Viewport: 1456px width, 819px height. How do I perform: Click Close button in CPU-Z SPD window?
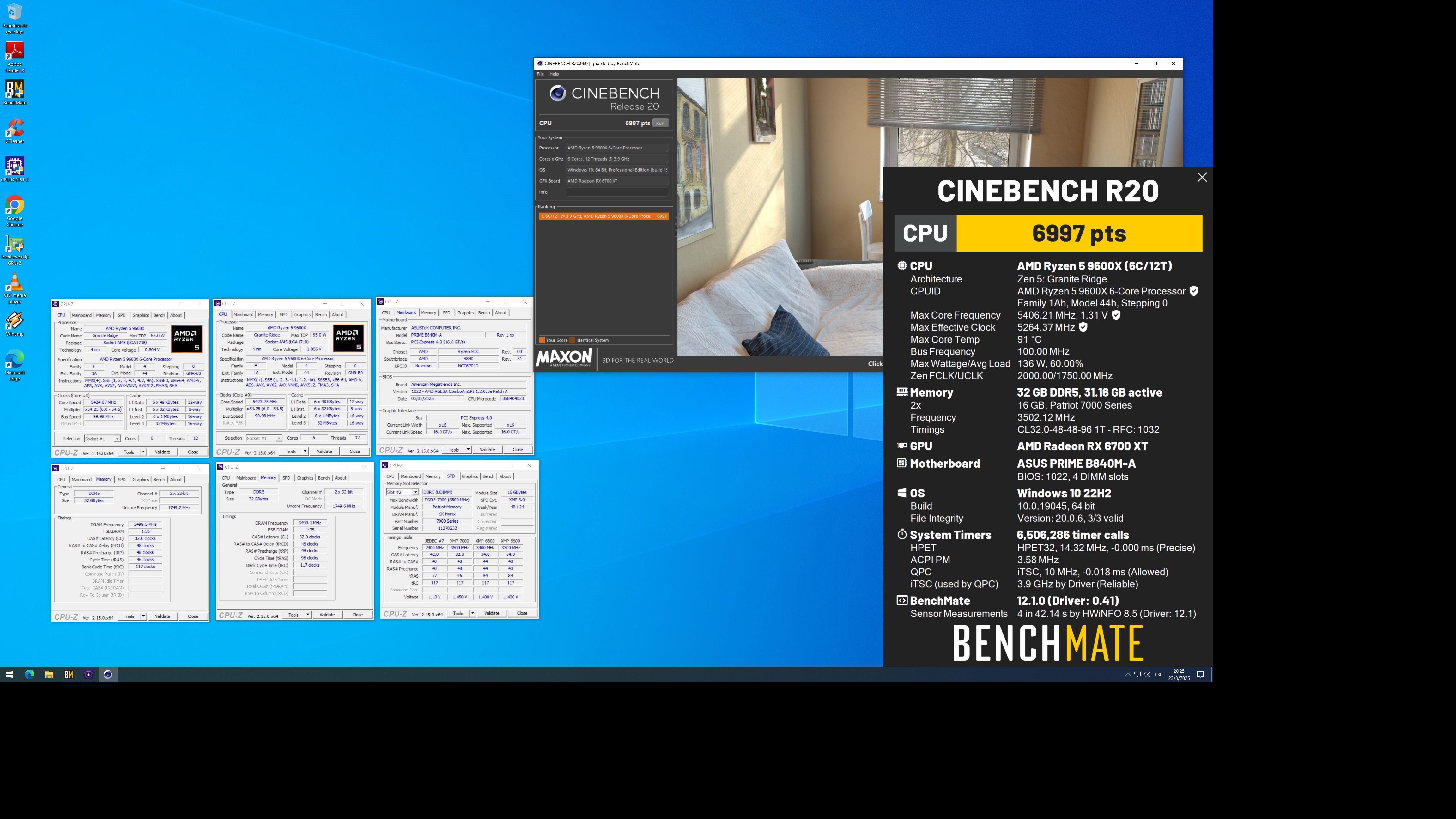click(x=522, y=613)
